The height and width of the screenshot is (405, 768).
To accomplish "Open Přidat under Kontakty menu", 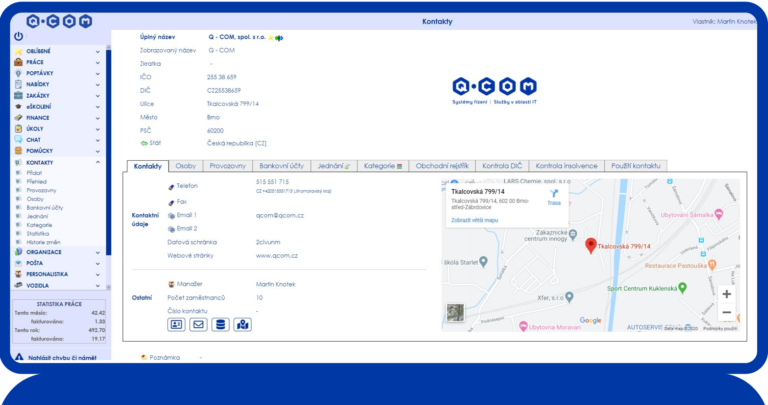I will coord(34,173).
